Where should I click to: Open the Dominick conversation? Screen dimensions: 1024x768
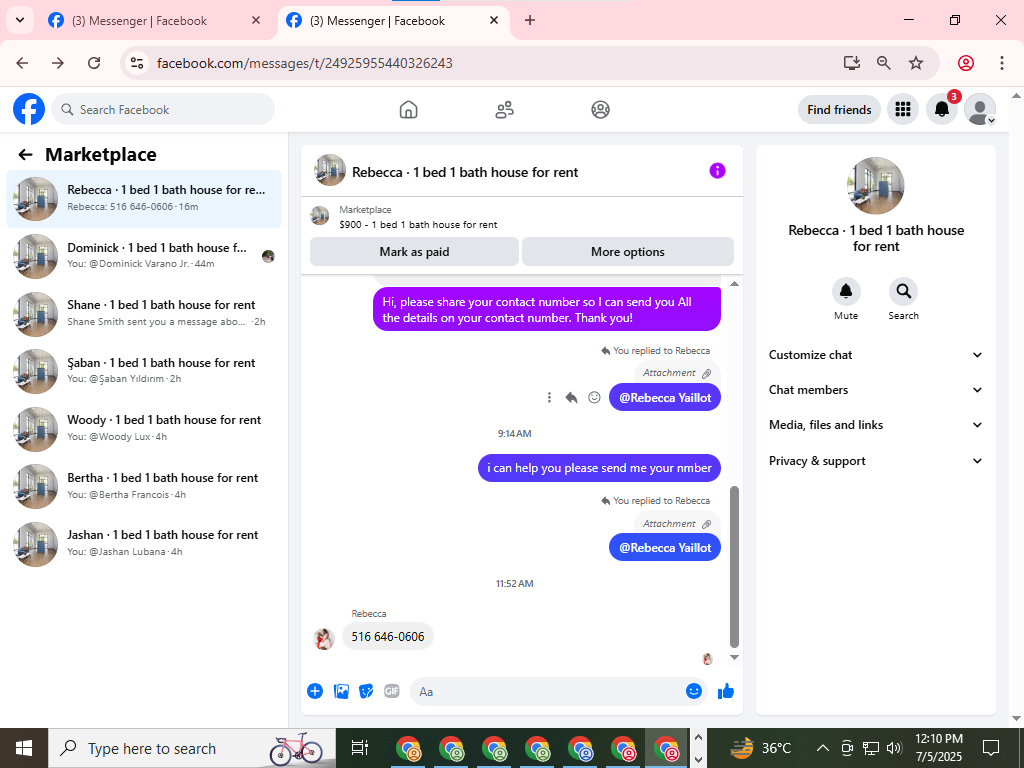pyautogui.click(x=144, y=256)
